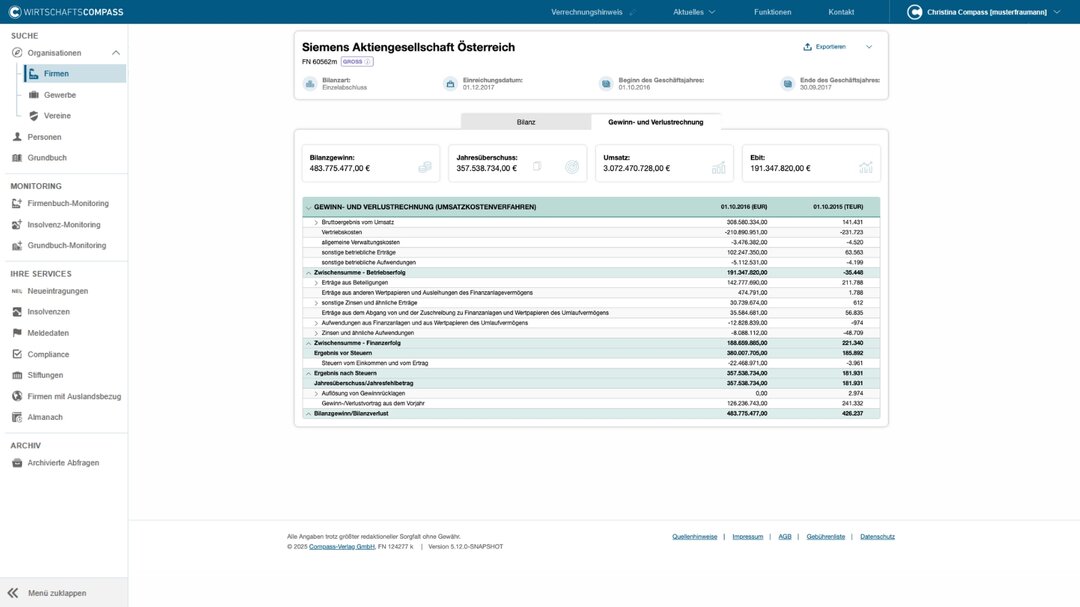Click the calendar icon beside Einreichungsdatum
The image size is (1080, 607).
coord(450,83)
